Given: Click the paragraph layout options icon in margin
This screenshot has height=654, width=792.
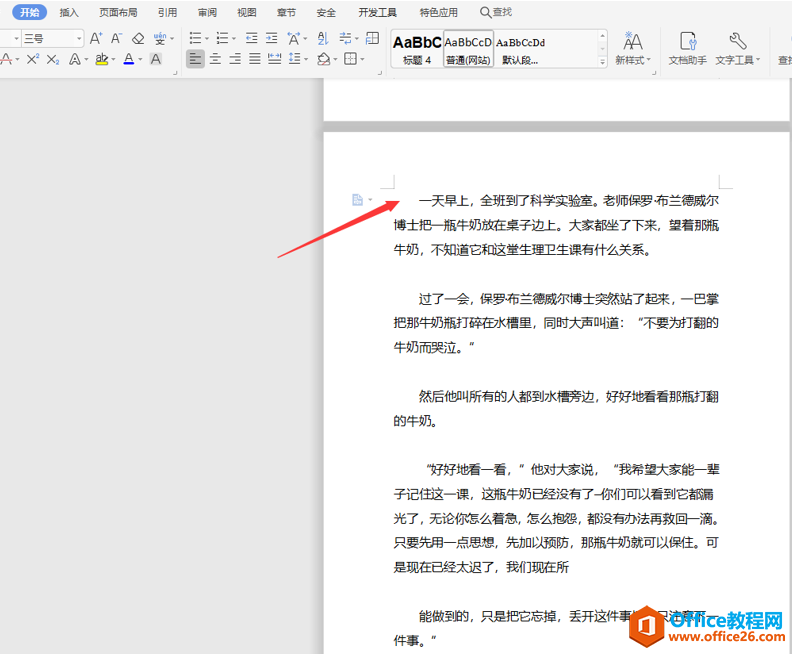Looking at the screenshot, I should pyautogui.click(x=358, y=200).
